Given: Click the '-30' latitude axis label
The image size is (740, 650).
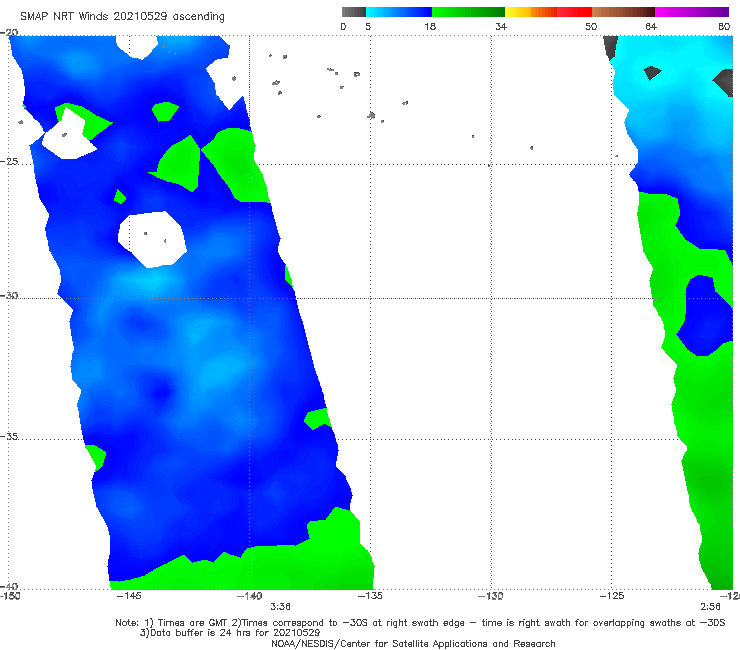Looking at the screenshot, I should 9,295.
